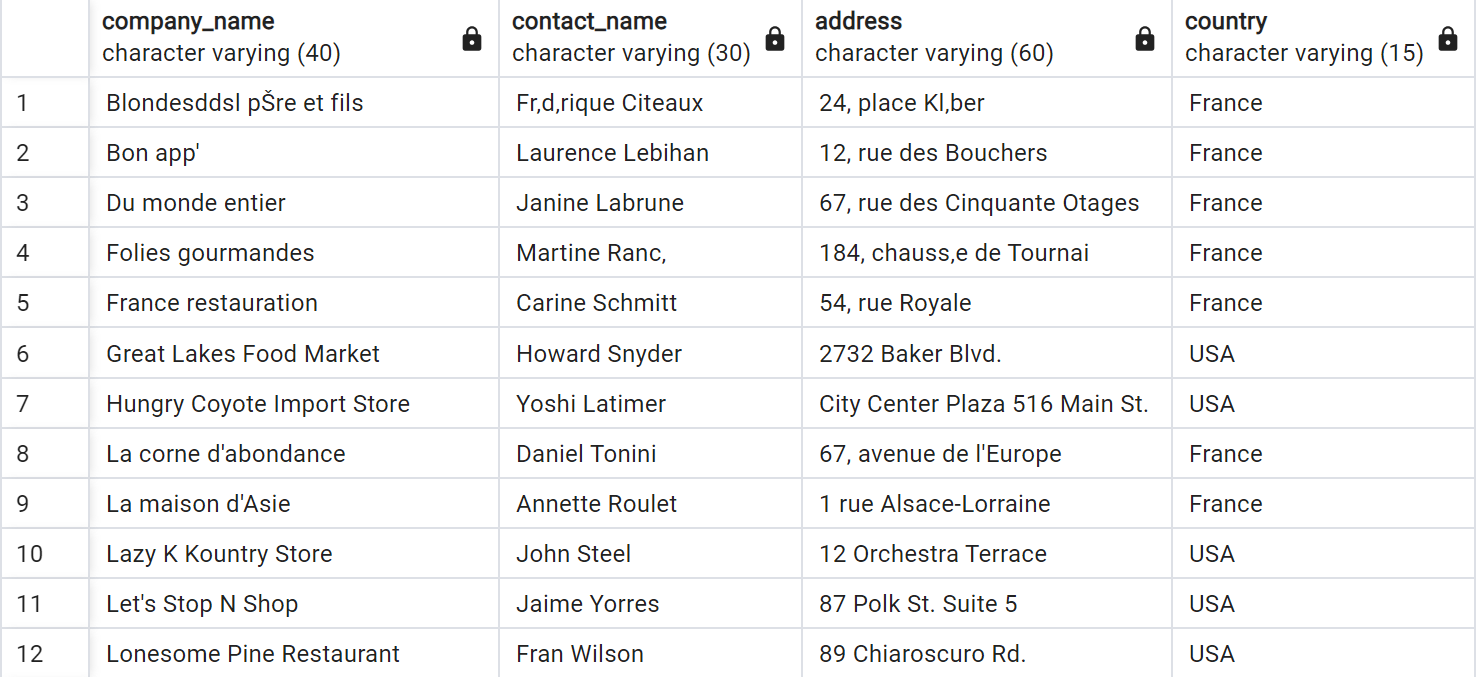Screen dimensions: 1476x678
Task: Select the company_name column header
Action: pyautogui.click(x=294, y=38)
